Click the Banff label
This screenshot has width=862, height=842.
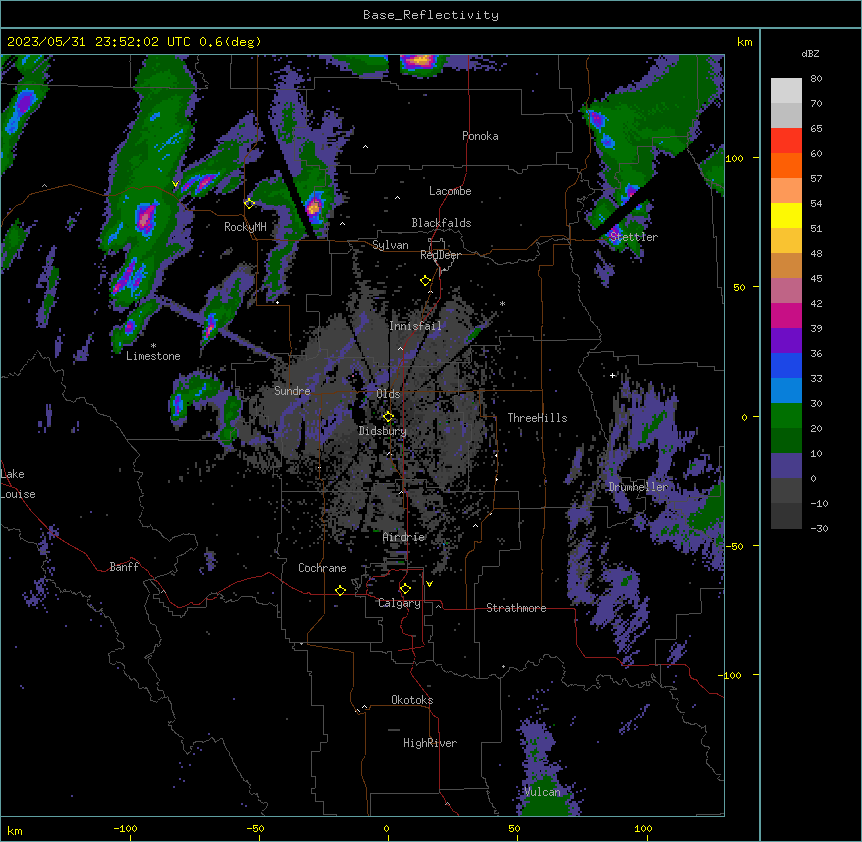(x=124, y=567)
